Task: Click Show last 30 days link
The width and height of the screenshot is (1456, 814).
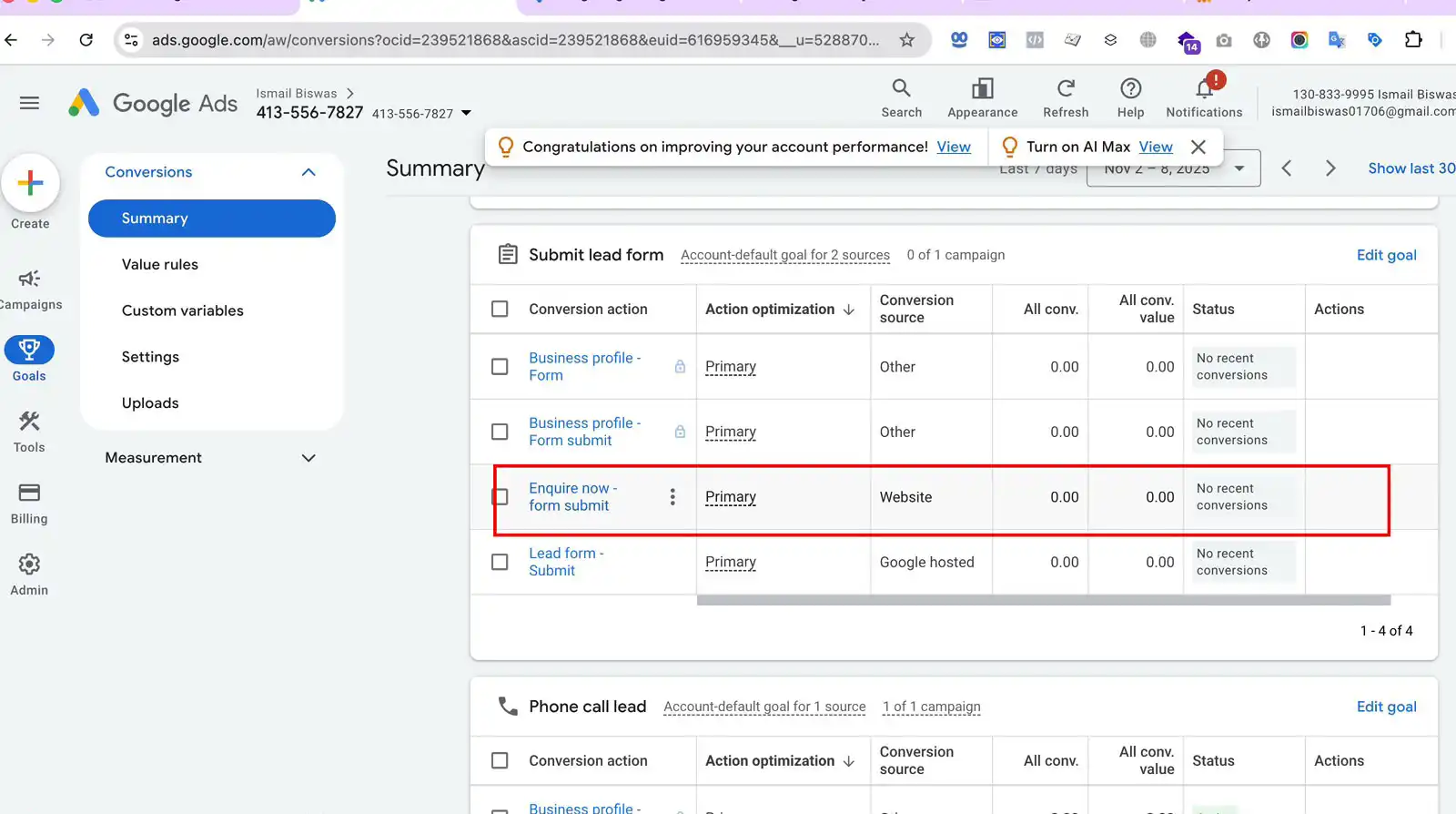Action: pyautogui.click(x=1411, y=168)
